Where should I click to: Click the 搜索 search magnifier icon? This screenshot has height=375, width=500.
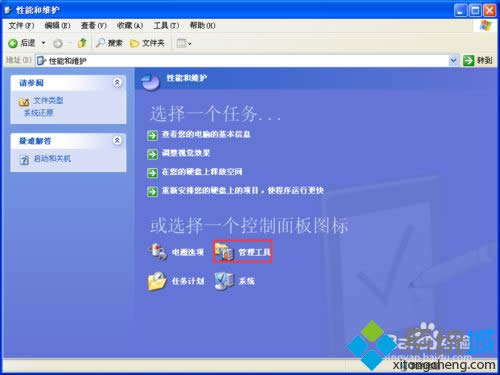100,43
